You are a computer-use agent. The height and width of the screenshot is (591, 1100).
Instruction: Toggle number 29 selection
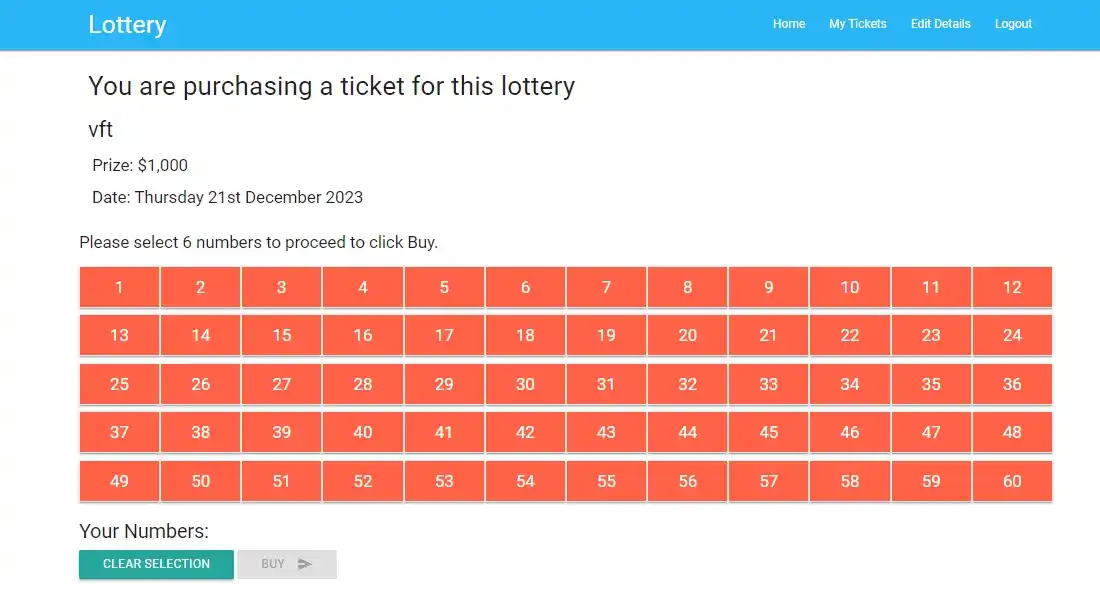point(444,384)
